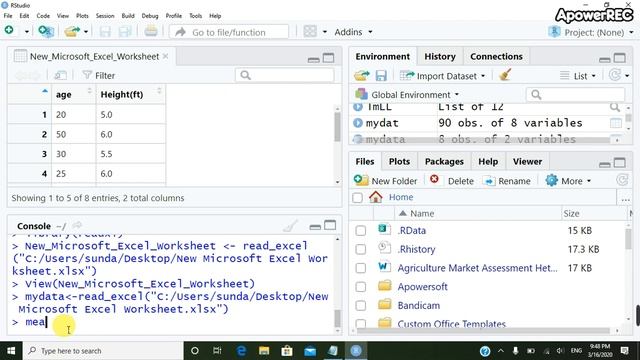This screenshot has width=640, height=360.
Task: Open Microsoft Edge from taskbar
Action: 241,351
